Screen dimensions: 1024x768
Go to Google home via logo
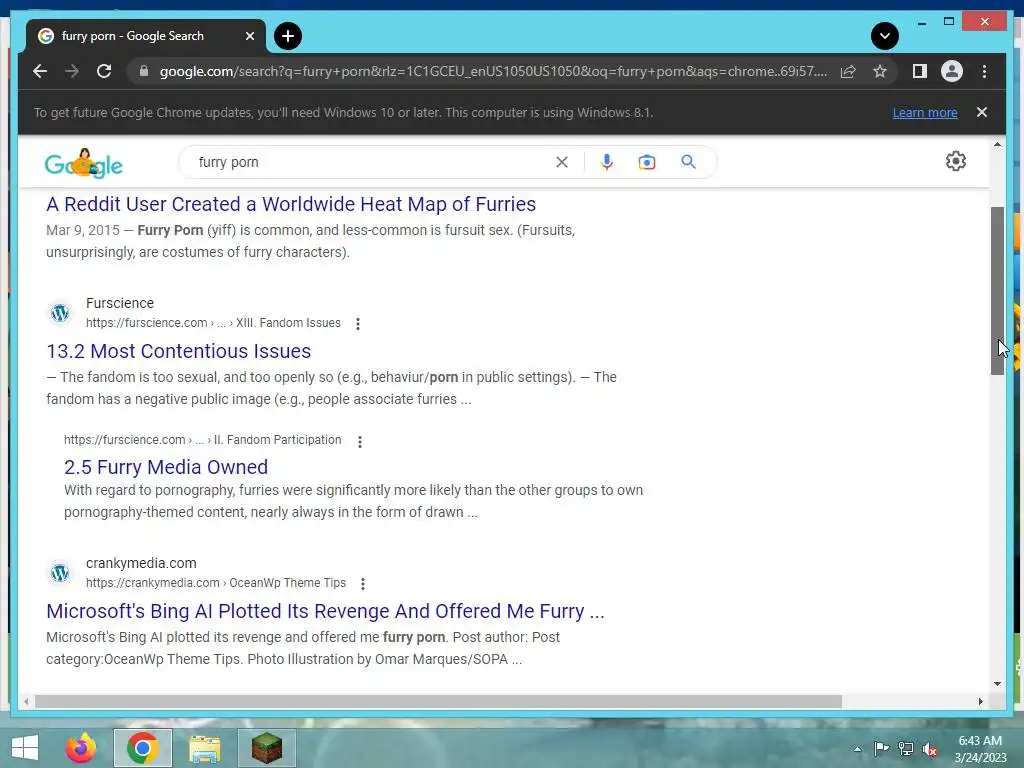coord(84,163)
